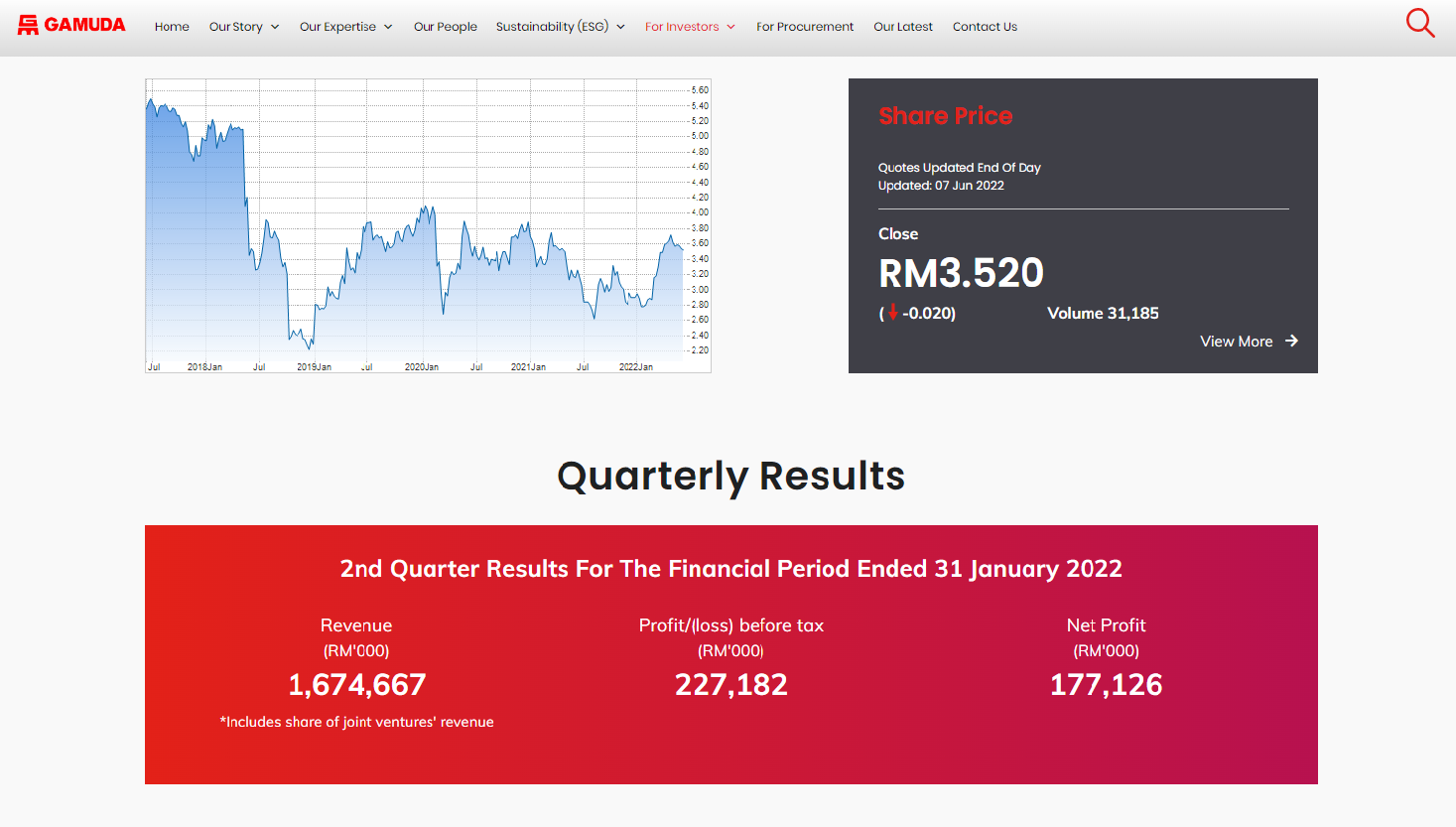Screen dimensions: 1456x827
Task: Click the Quotes Updated End Of Day text
Action: tap(960, 168)
